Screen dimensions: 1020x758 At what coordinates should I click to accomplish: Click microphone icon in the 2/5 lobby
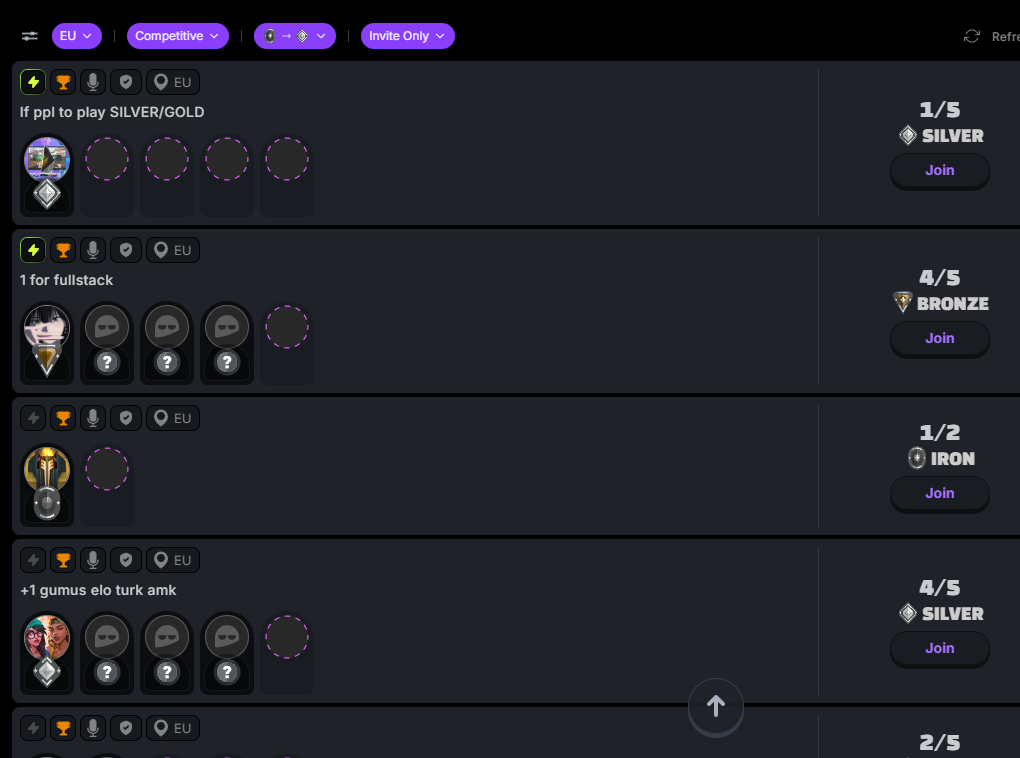(x=93, y=728)
